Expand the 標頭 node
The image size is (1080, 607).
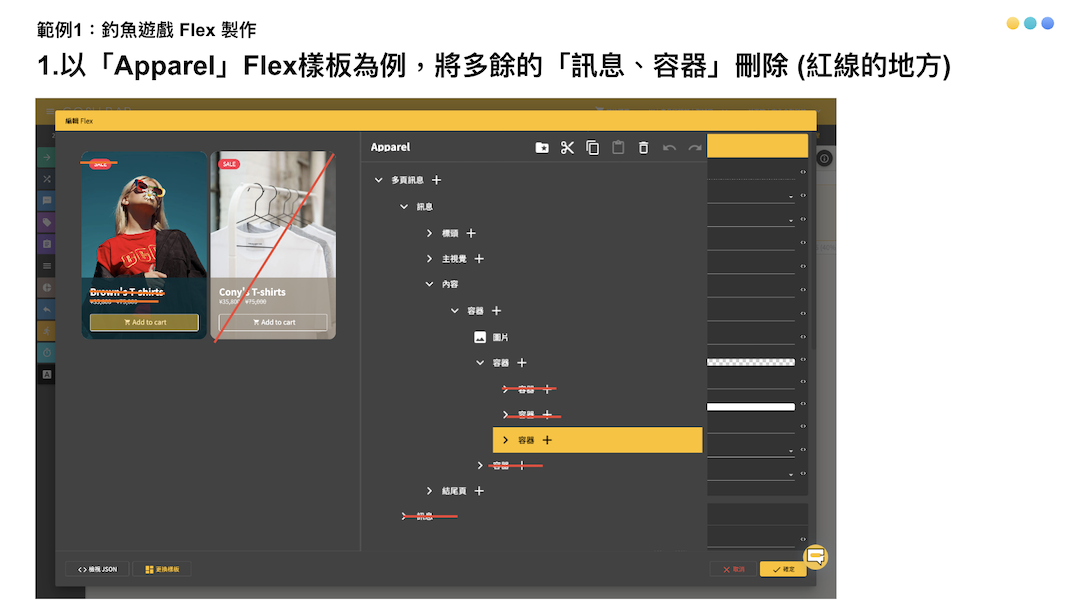click(429, 234)
